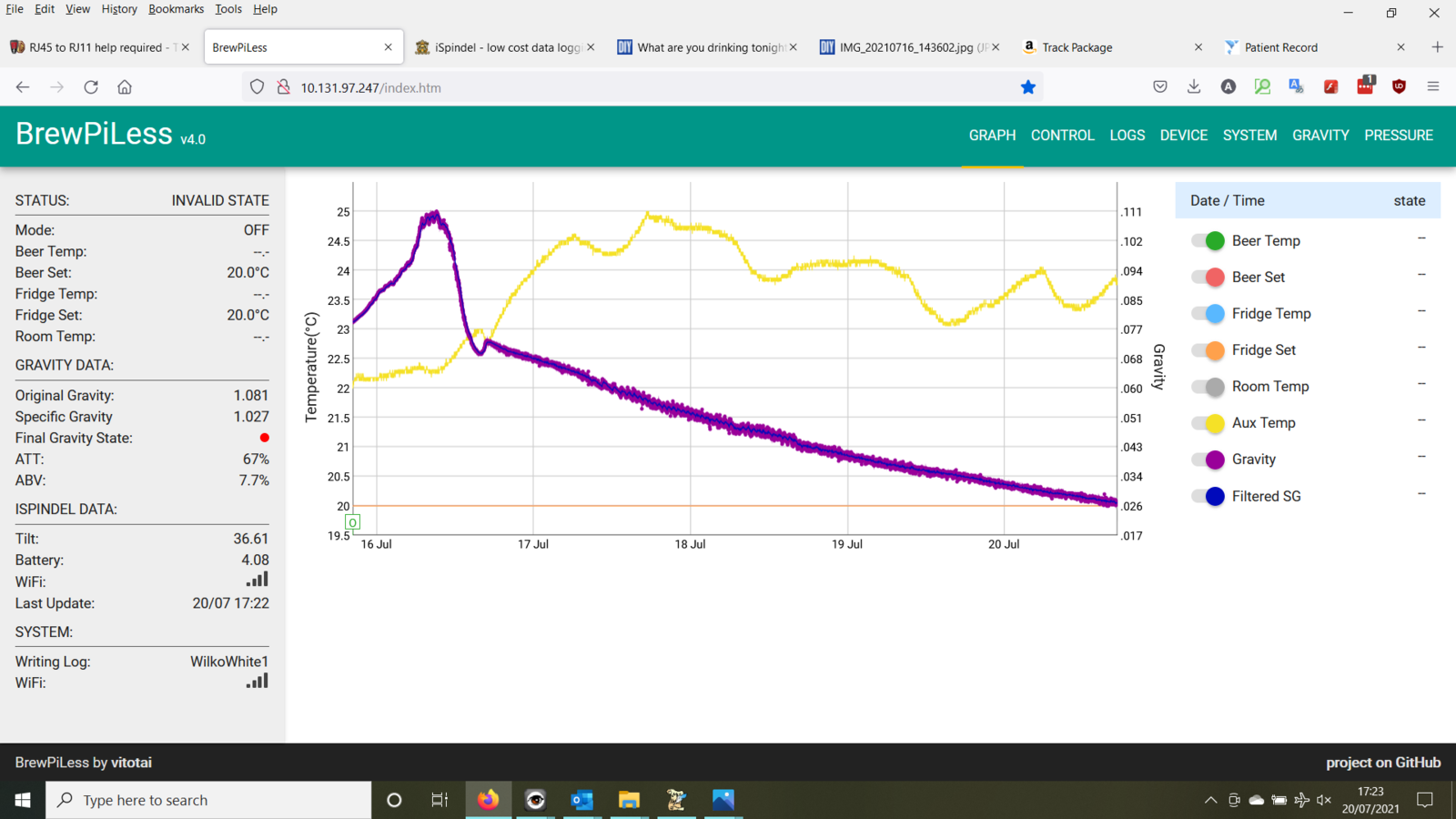Image resolution: width=1456 pixels, height=819 pixels.
Task: Open the GRAVITY page
Action: click(x=1320, y=136)
